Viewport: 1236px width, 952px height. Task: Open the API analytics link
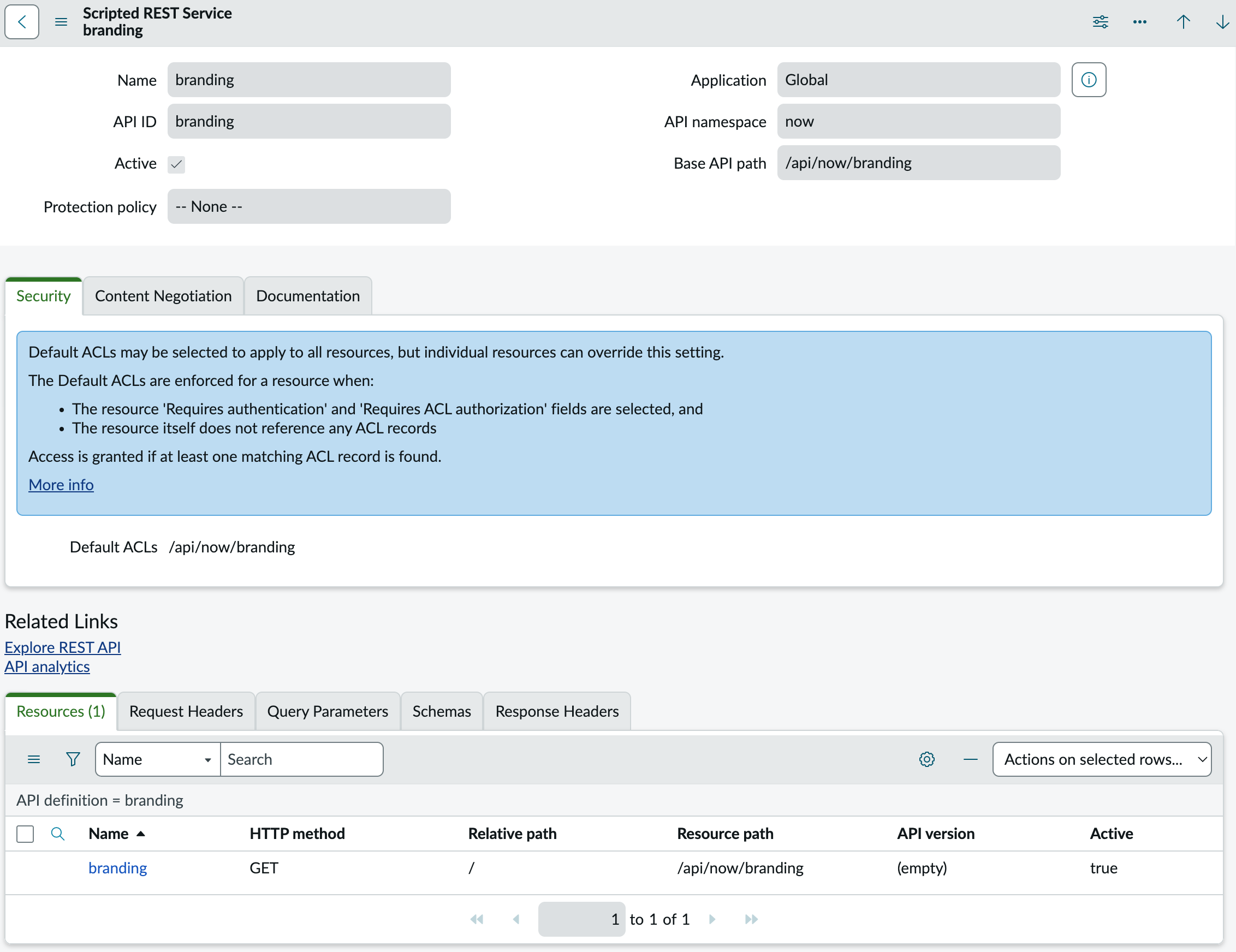47,666
